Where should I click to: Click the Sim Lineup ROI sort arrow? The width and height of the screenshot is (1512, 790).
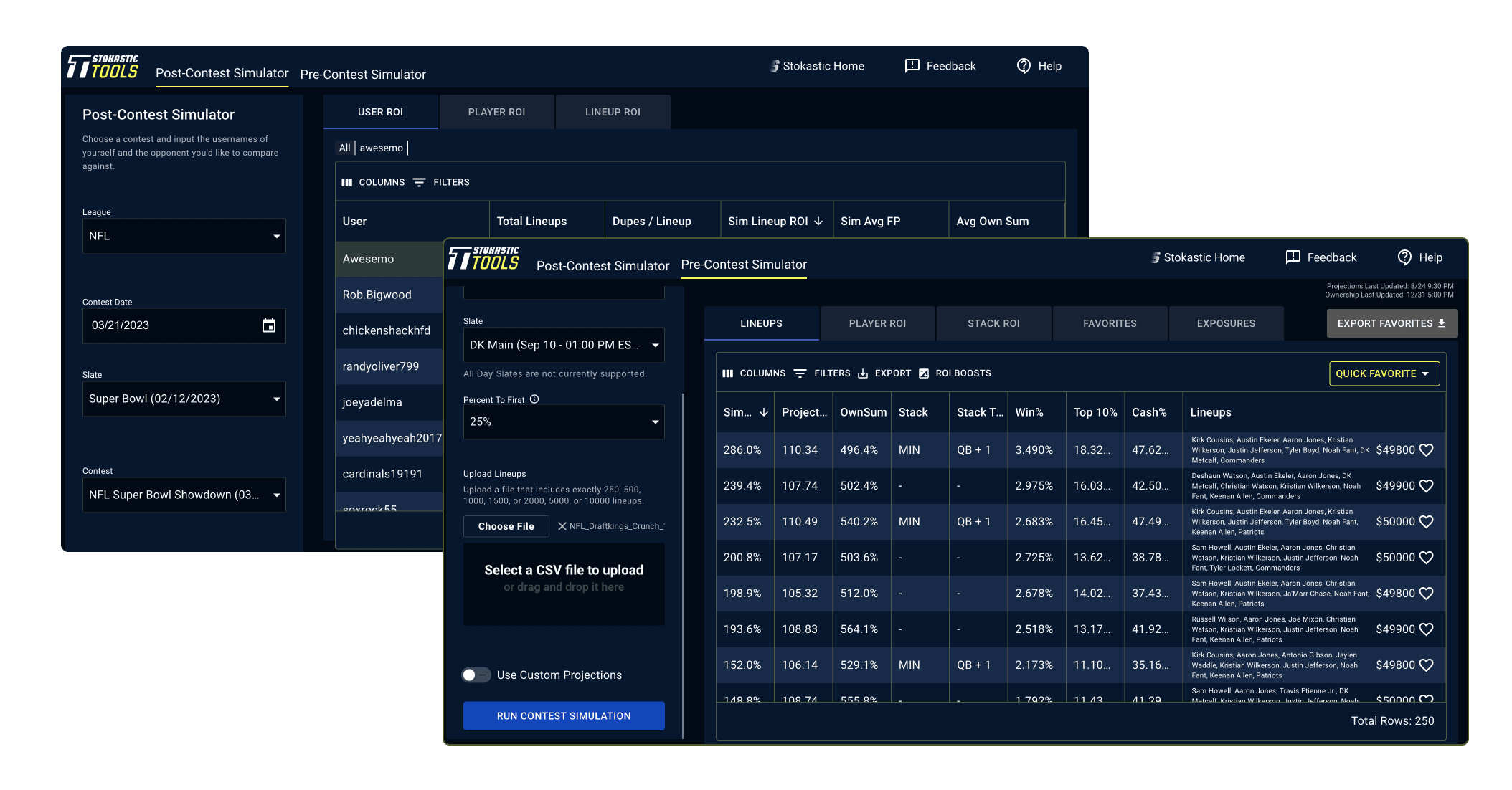coord(818,222)
